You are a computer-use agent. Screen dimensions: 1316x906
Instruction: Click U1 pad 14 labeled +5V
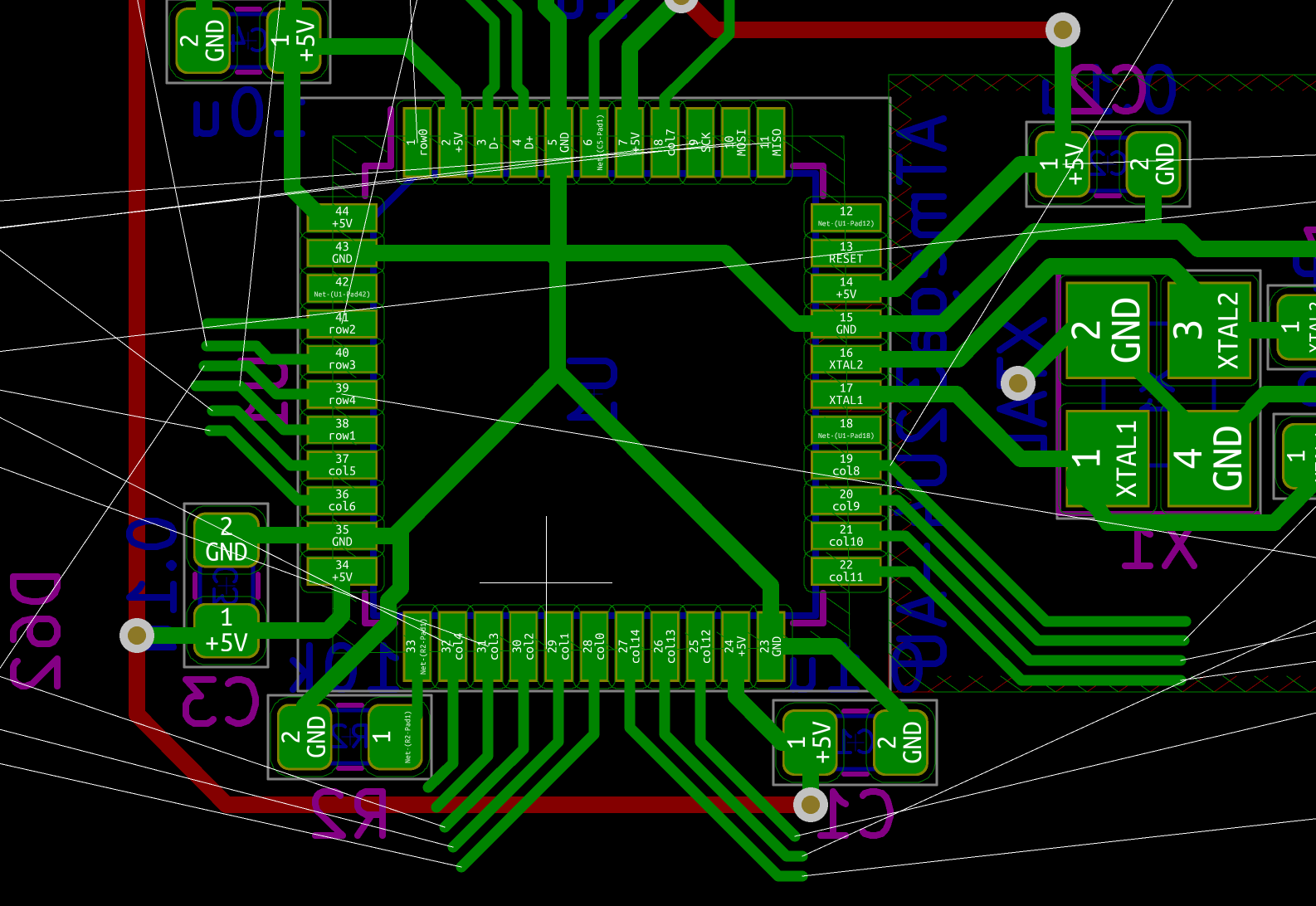846,288
